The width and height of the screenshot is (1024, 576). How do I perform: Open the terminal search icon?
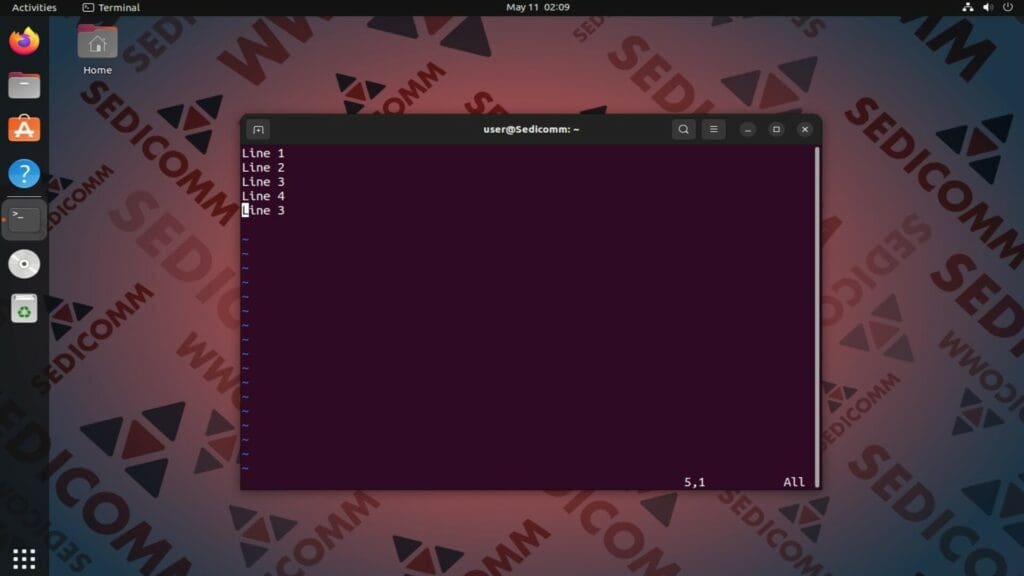(x=683, y=129)
